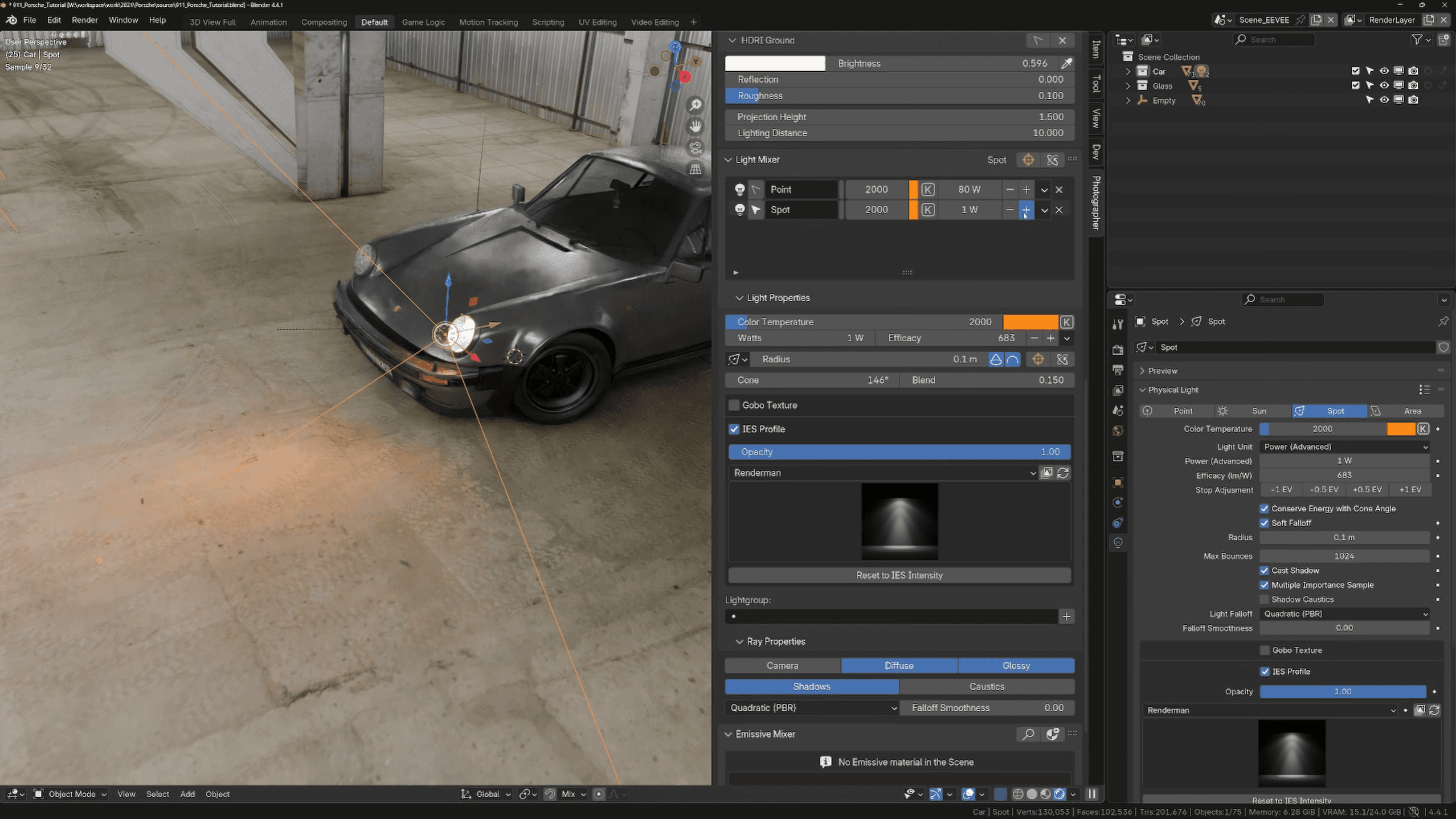Click the refresh icon beside Renderman dropdown
This screenshot has width=1456, height=819.
pyautogui.click(x=1063, y=473)
